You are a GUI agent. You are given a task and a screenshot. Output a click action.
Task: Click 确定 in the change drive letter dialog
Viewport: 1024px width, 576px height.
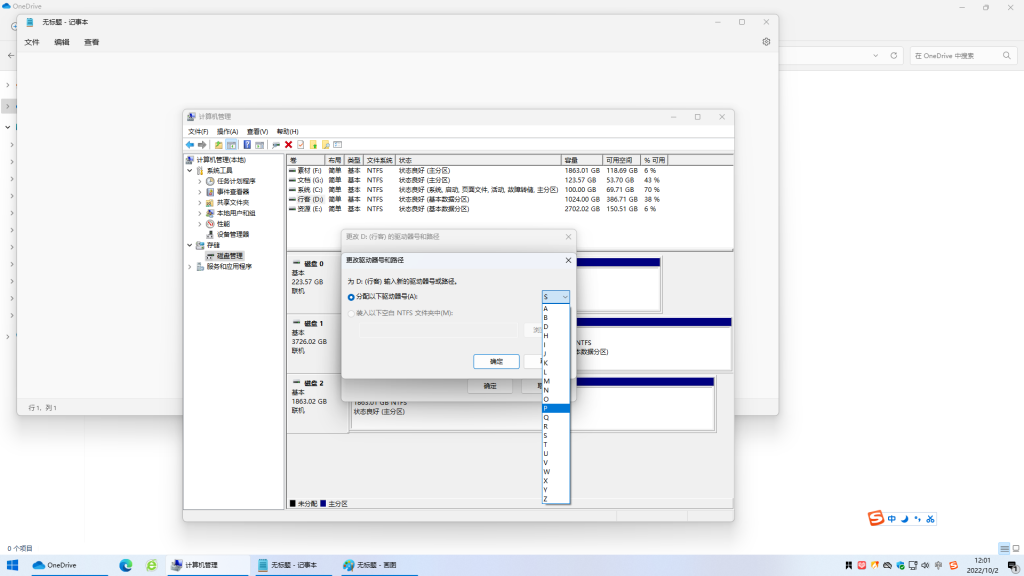pyautogui.click(x=496, y=361)
